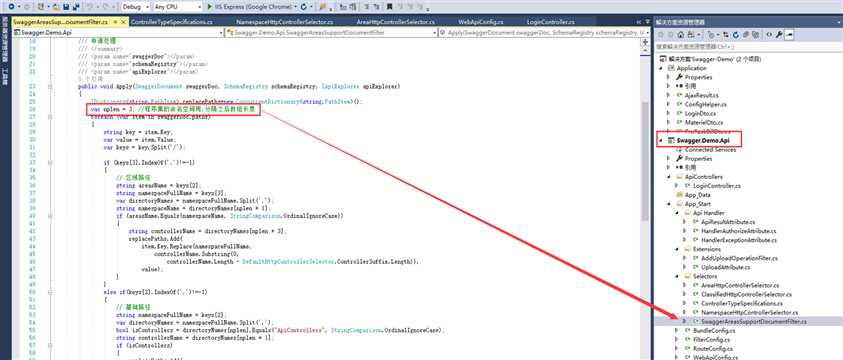Start debugging with IIS Express button
The width and height of the screenshot is (843, 360).
pyautogui.click(x=252, y=7)
